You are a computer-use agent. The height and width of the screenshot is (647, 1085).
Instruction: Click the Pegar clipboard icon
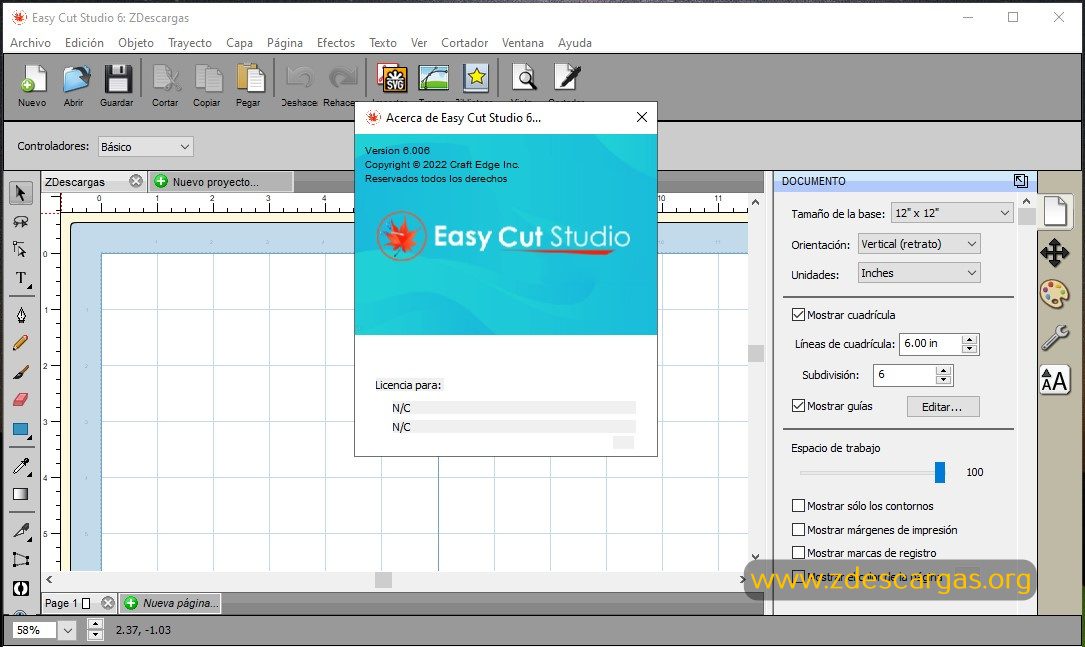tap(249, 78)
